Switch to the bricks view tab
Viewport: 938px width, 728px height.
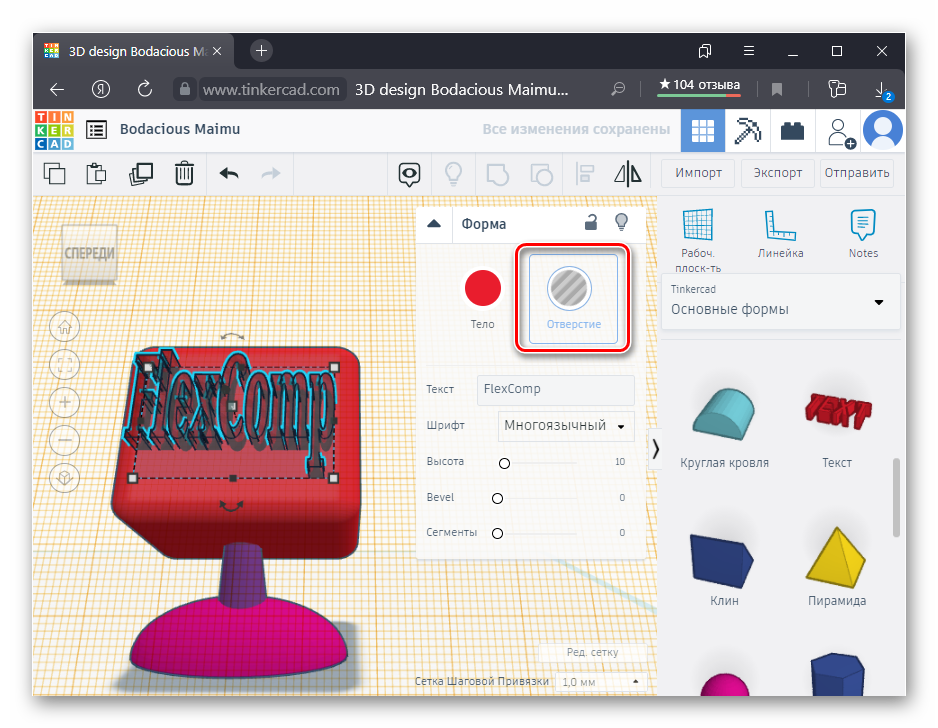click(x=792, y=130)
